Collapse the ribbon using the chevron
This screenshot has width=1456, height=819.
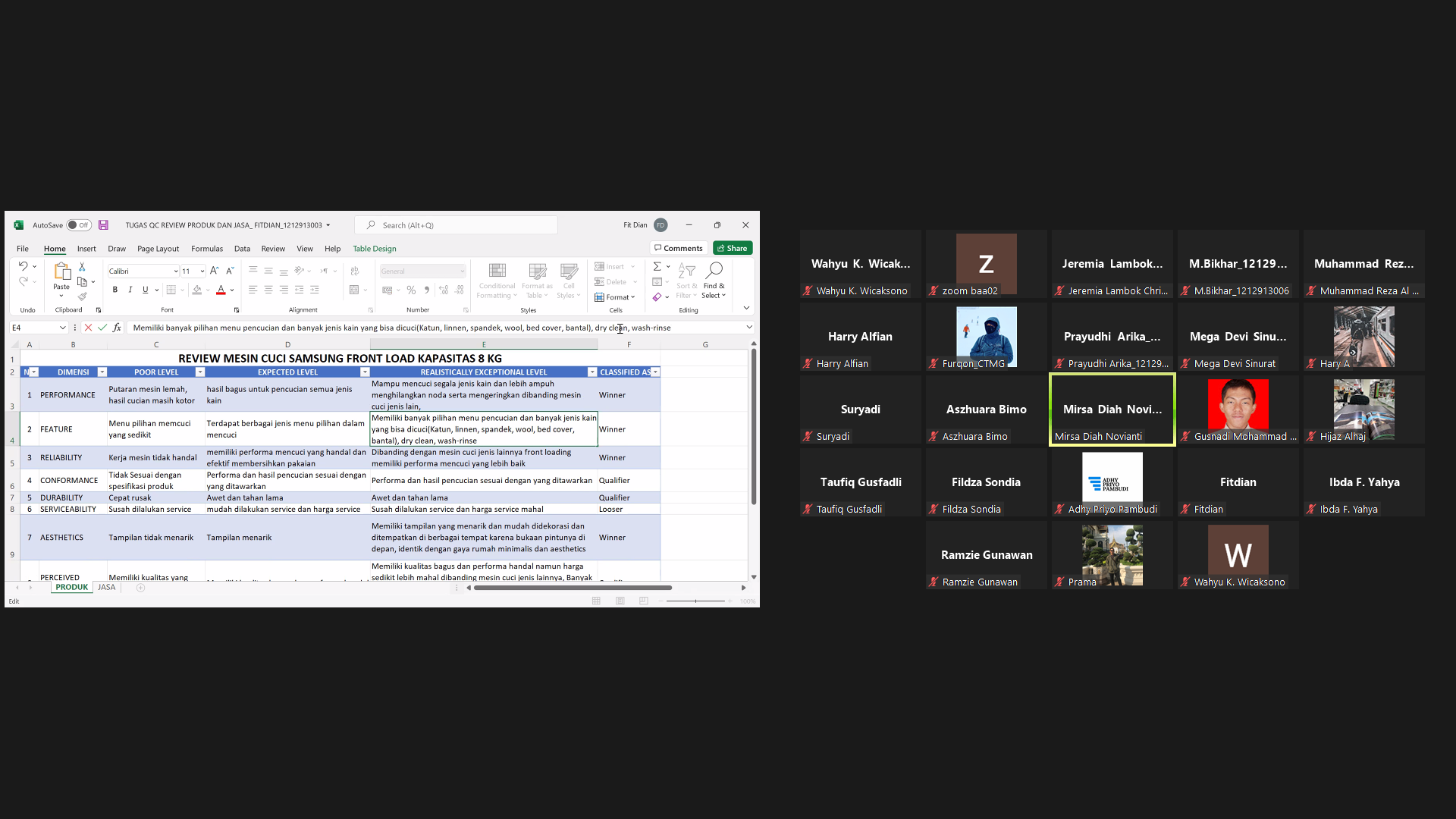pos(746,308)
